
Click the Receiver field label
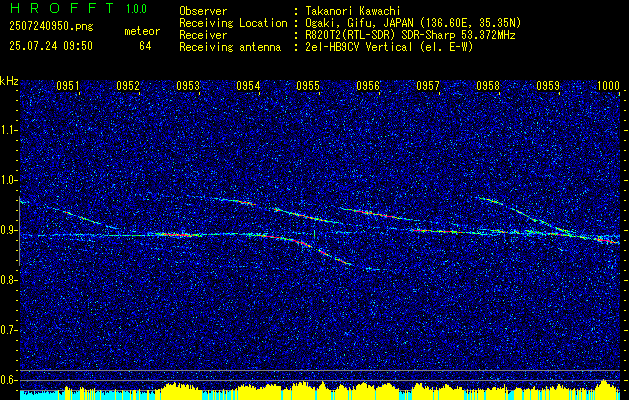coord(203,35)
